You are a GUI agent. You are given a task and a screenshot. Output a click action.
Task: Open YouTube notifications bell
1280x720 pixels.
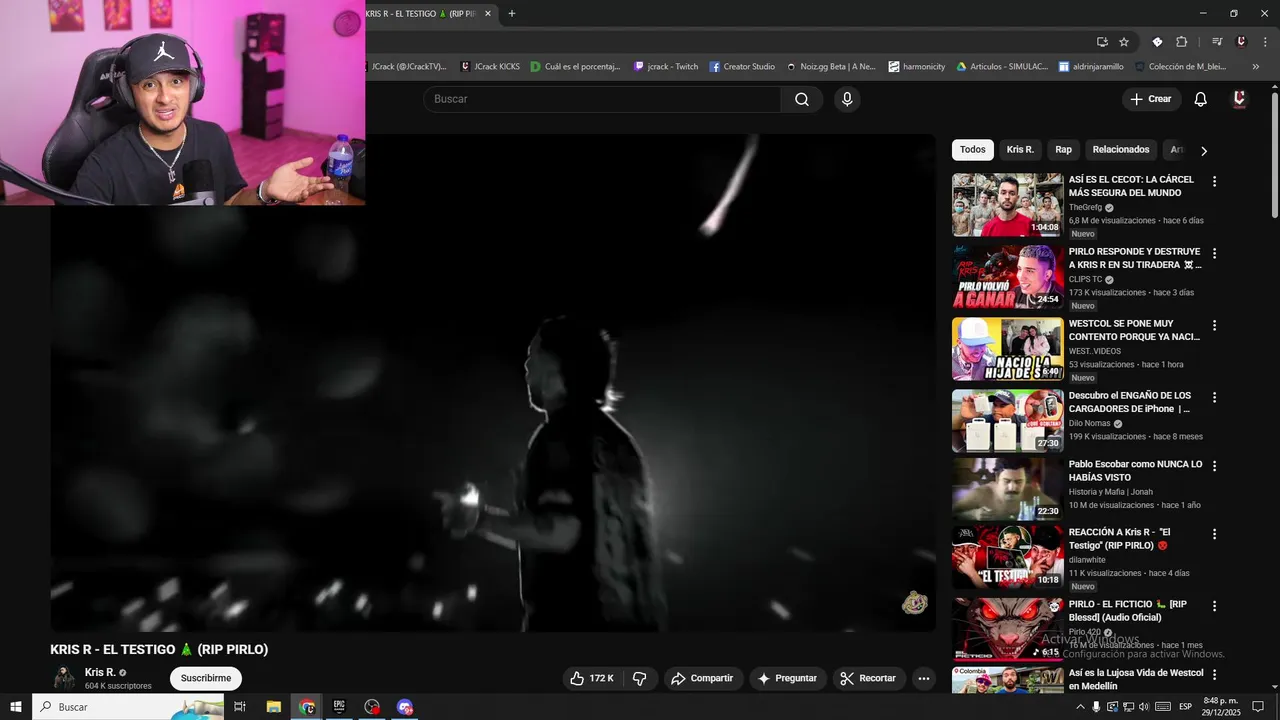1201,99
